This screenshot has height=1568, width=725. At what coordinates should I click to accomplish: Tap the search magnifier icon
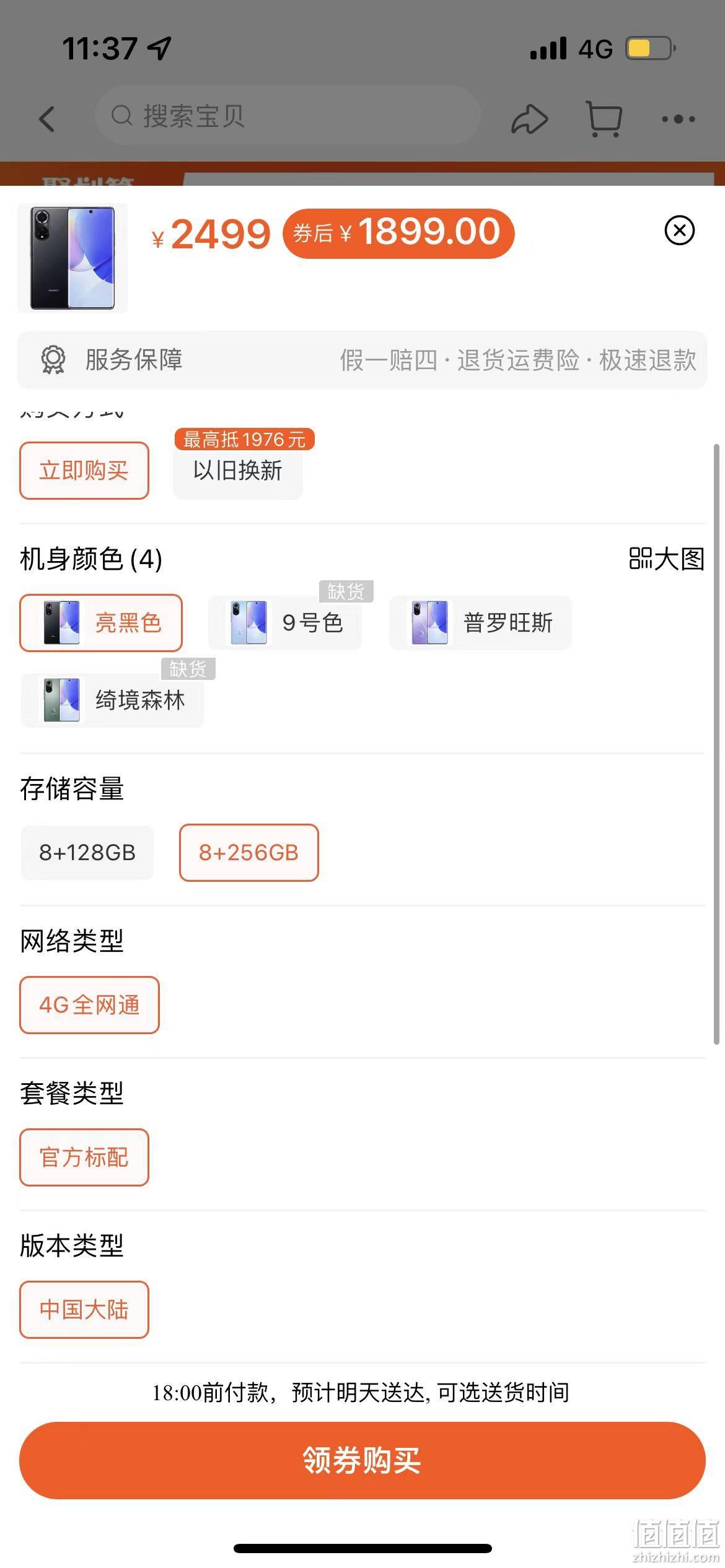click(x=122, y=116)
